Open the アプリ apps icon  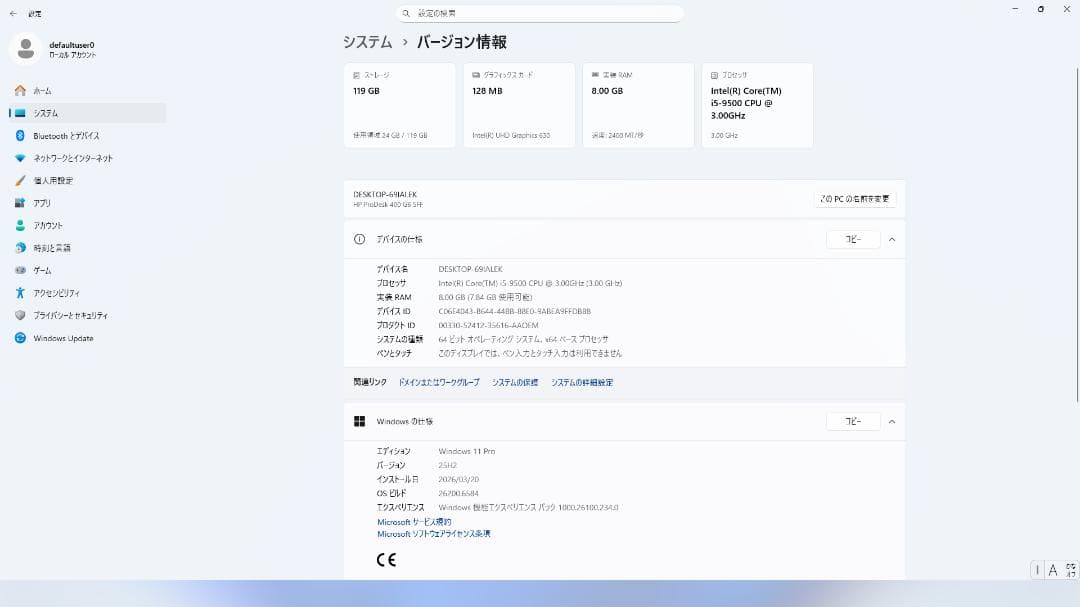pos(20,203)
